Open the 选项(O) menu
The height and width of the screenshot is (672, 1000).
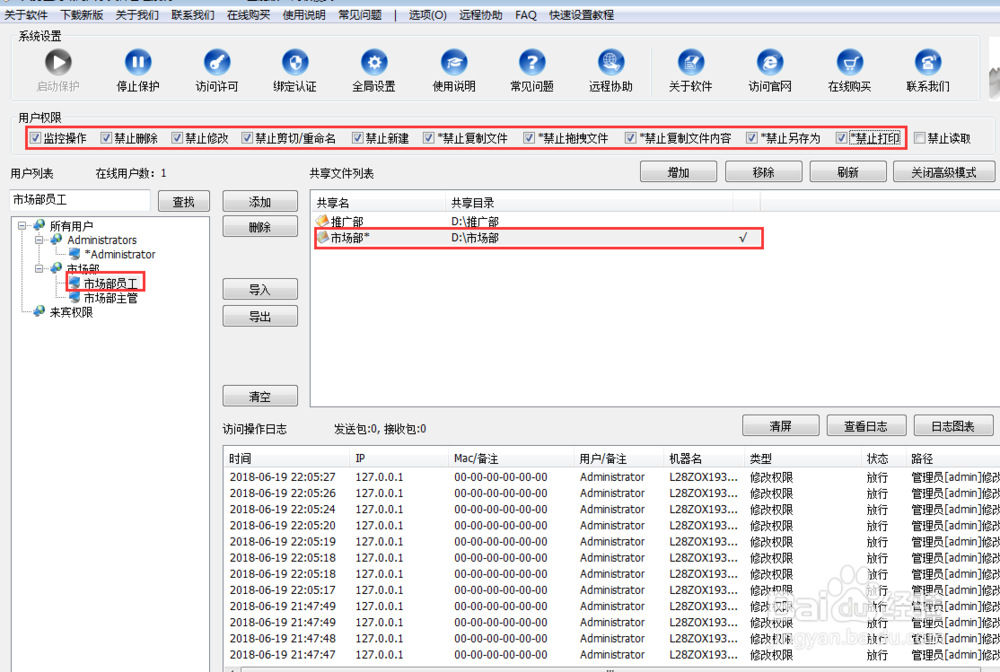[x=427, y=14]
